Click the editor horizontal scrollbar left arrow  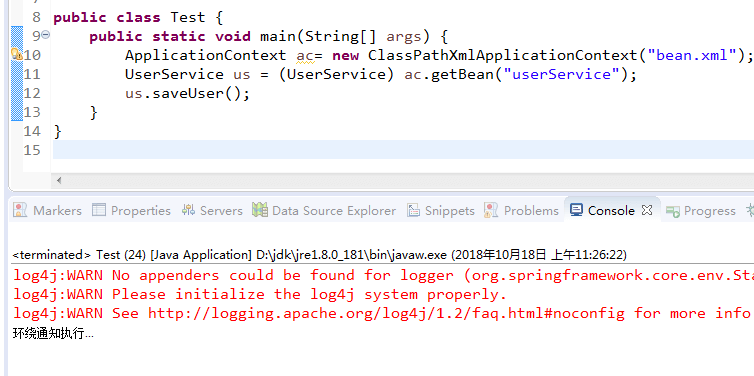[59, 181]
